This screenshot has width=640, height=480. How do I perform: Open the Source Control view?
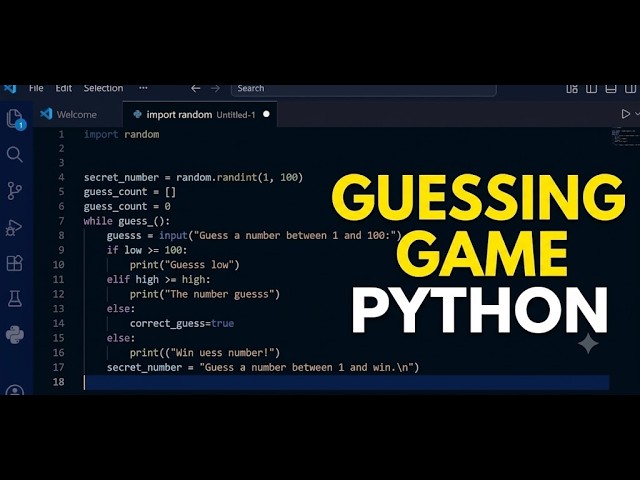pos(15,191)
